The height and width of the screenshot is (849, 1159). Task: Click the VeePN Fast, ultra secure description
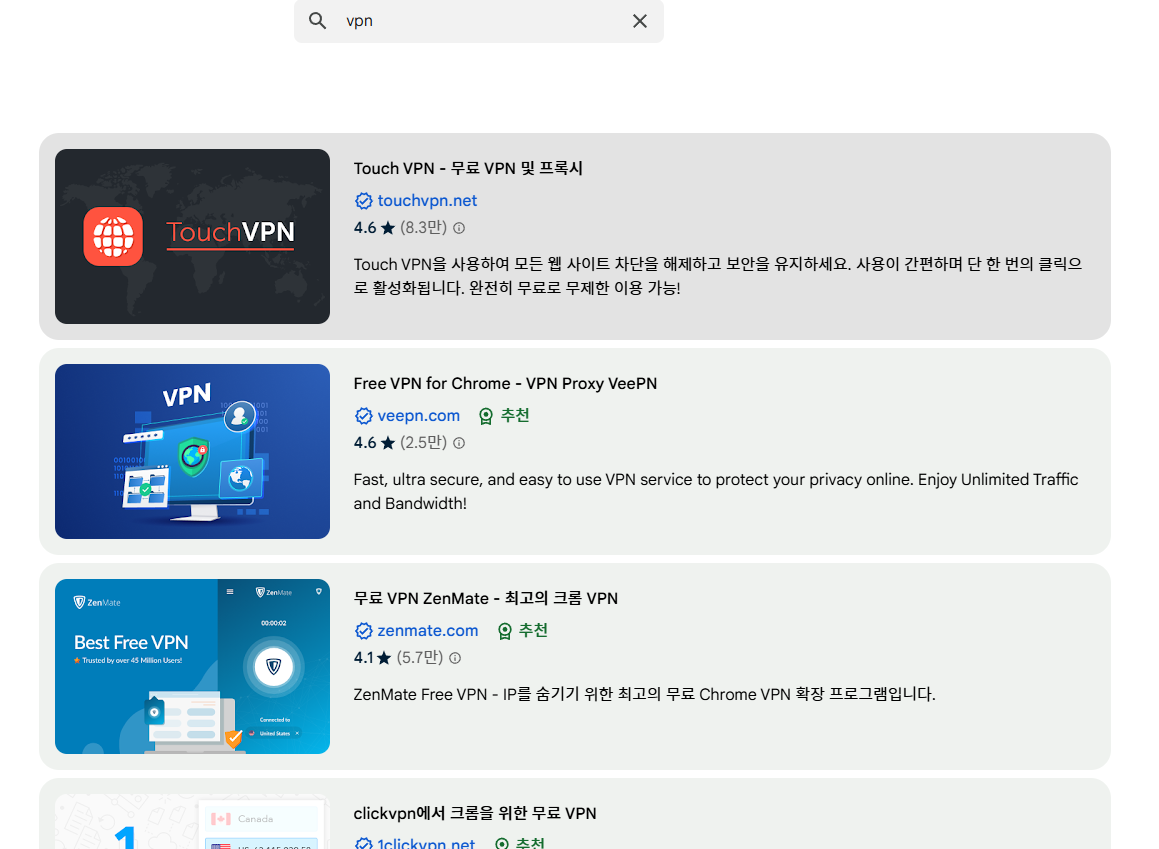716,491
